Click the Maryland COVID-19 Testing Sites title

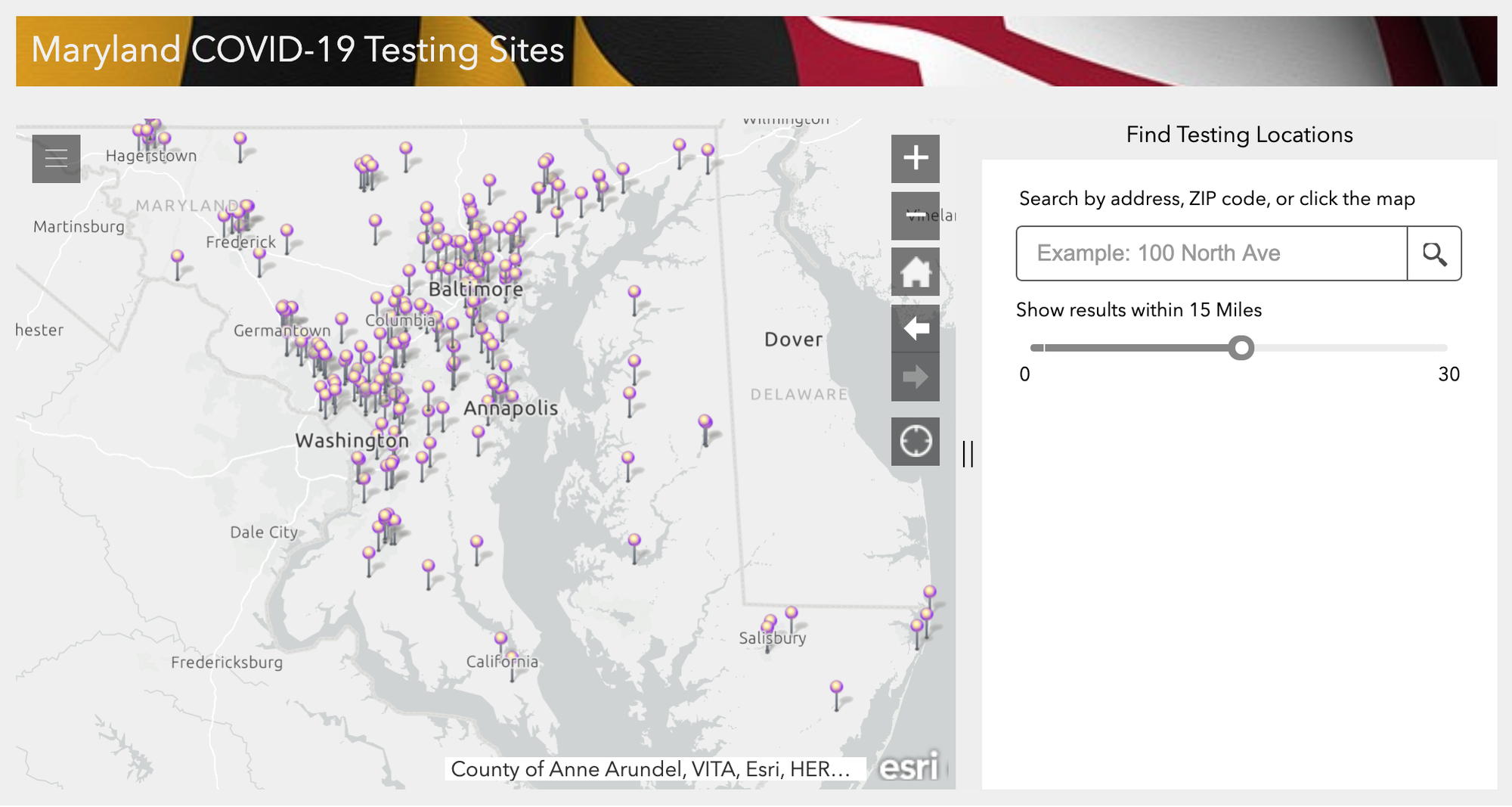298,50
